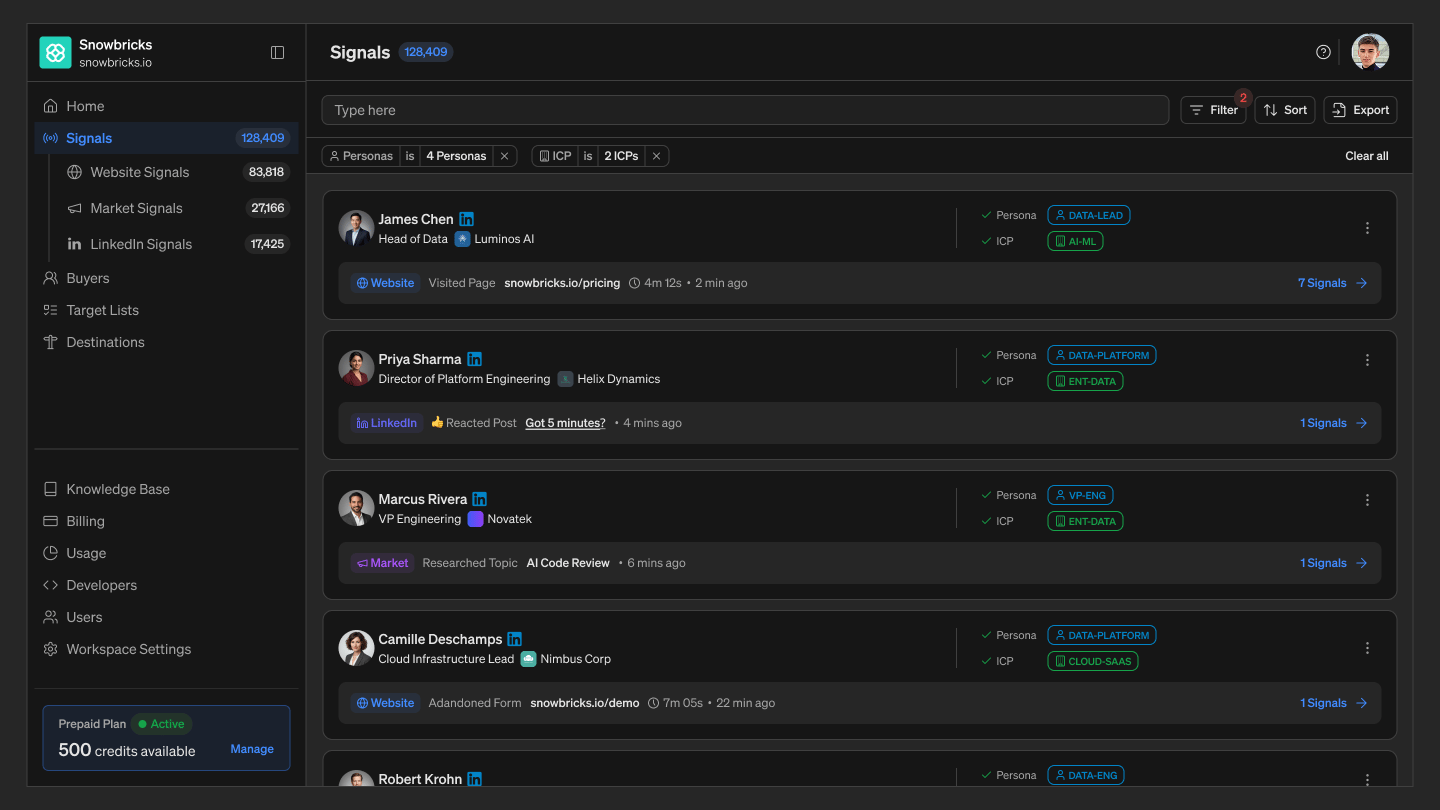Open the three-dot menu for James Chen
Image resolution: width=1440 pixels, height=810 pixels.
(x=1367, y=228)
